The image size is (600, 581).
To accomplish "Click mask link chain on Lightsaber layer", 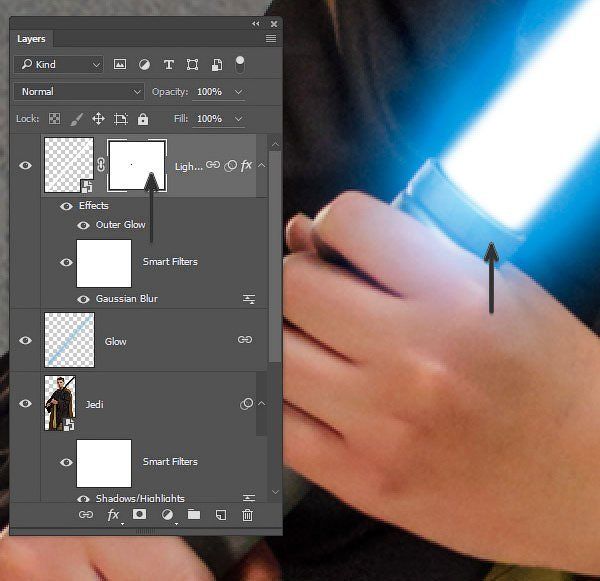I will pos(101,165).
